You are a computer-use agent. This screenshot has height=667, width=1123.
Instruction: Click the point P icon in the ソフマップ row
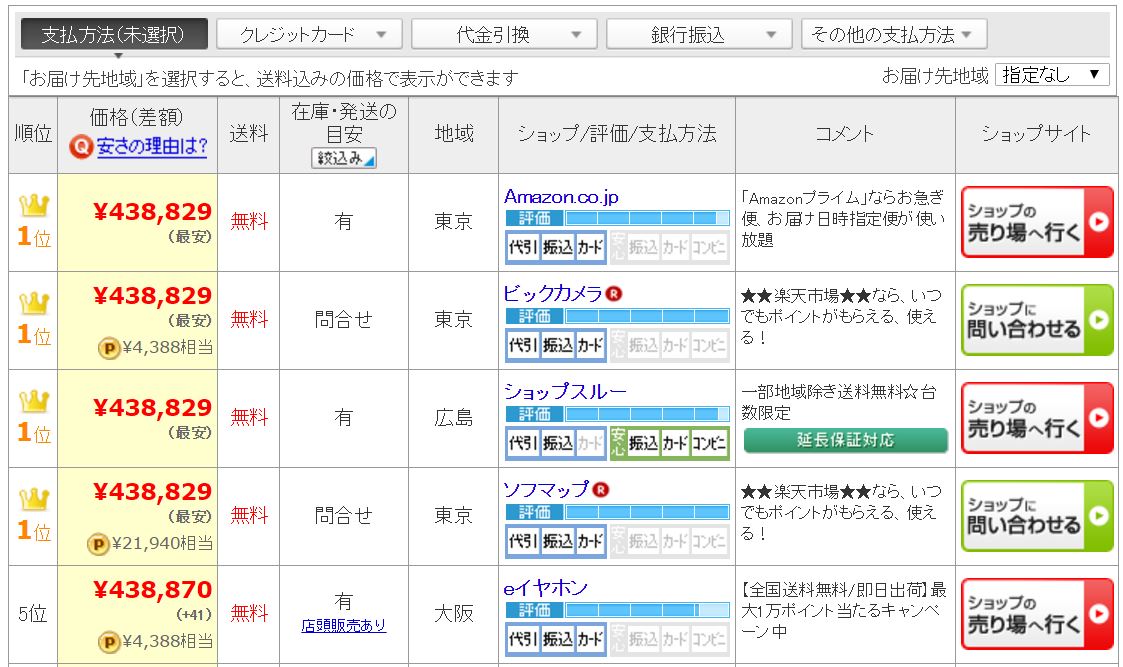tap(108, 543)
